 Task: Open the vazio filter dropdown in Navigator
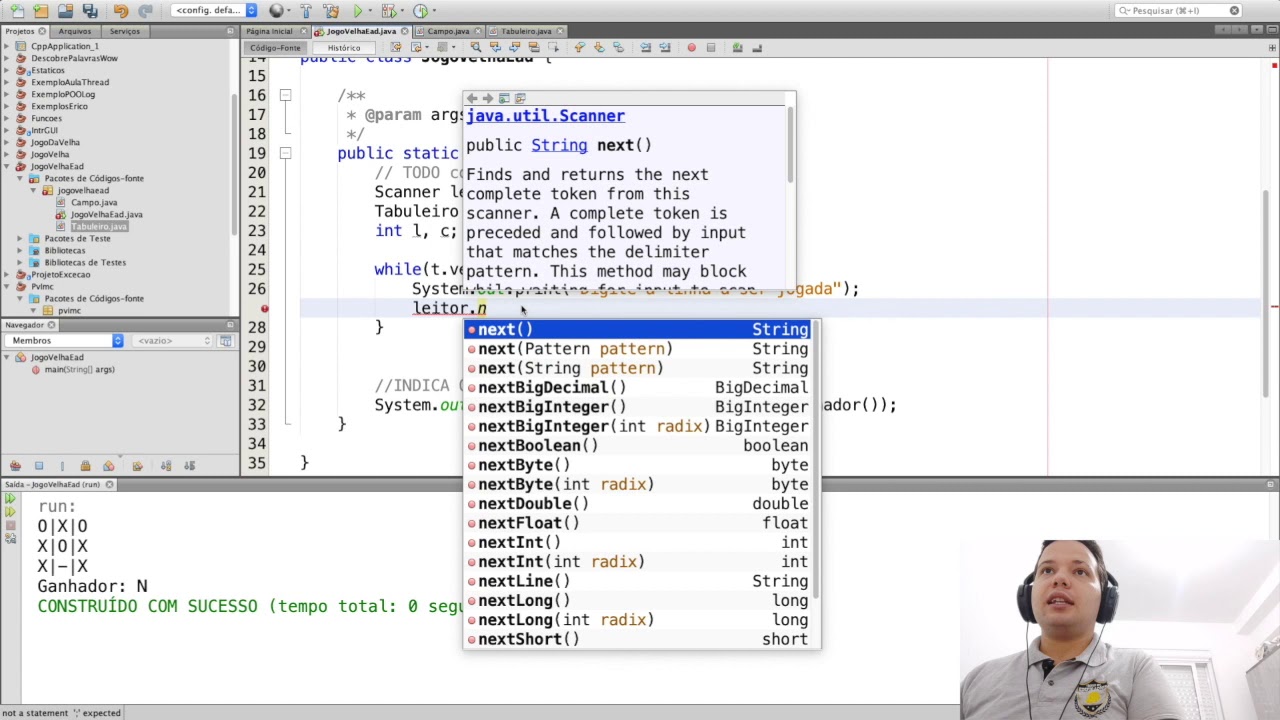(173, 341)
